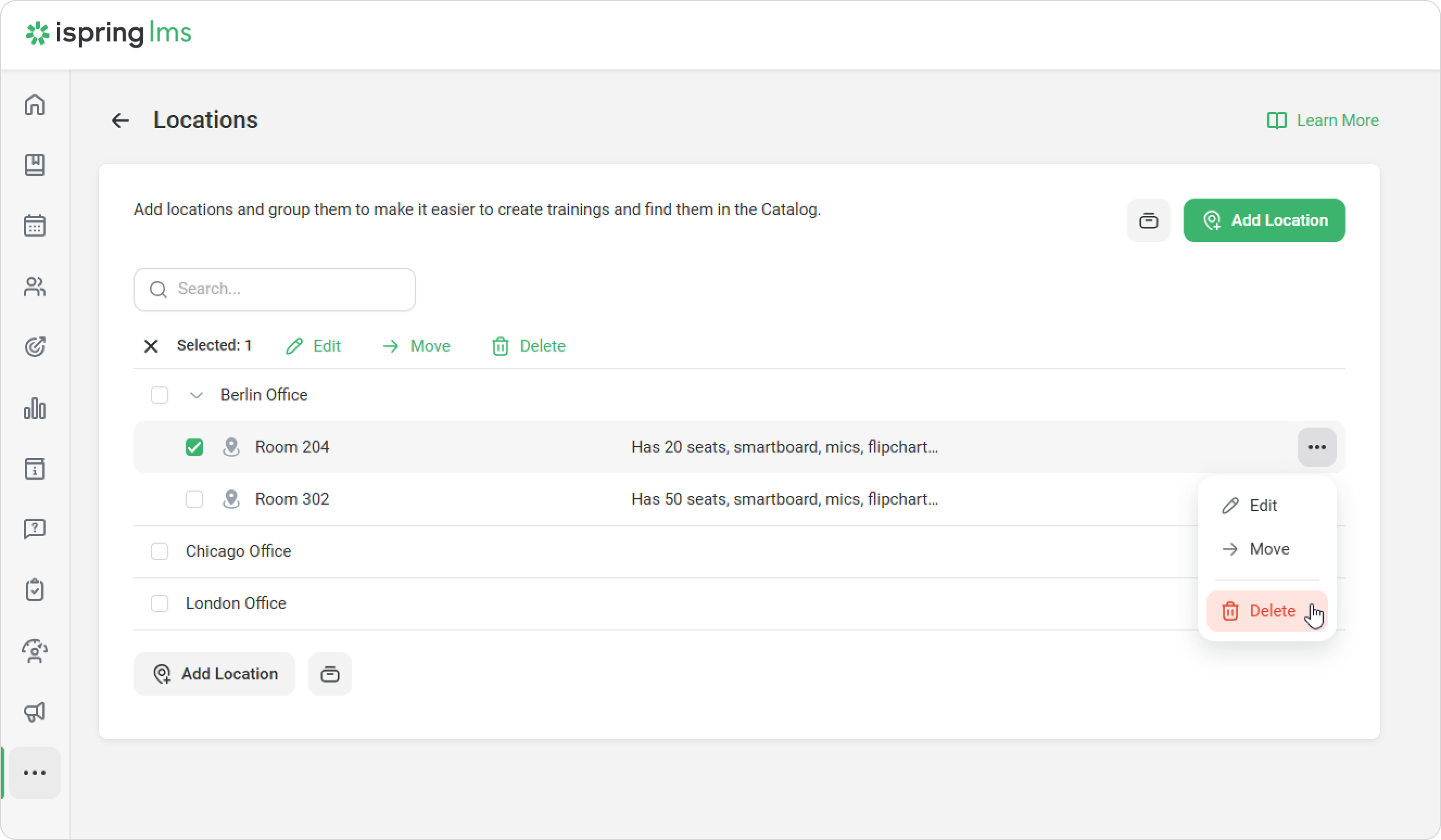Select the Chicago Office checkbox
1441x840 pixels.
pyautogui.click(x=160, y=551)
